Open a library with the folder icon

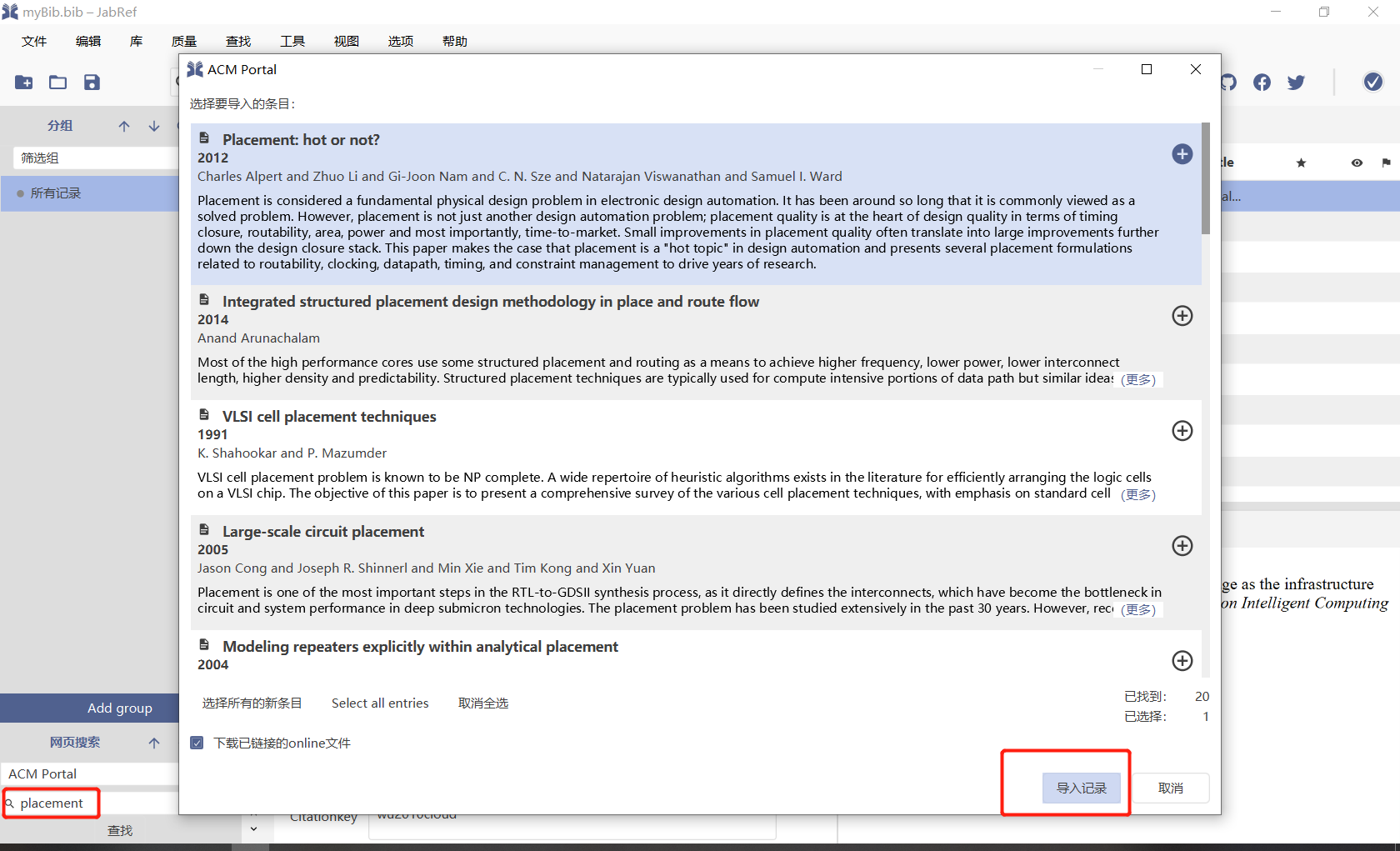pyautogui.click(x=57, y=82)
